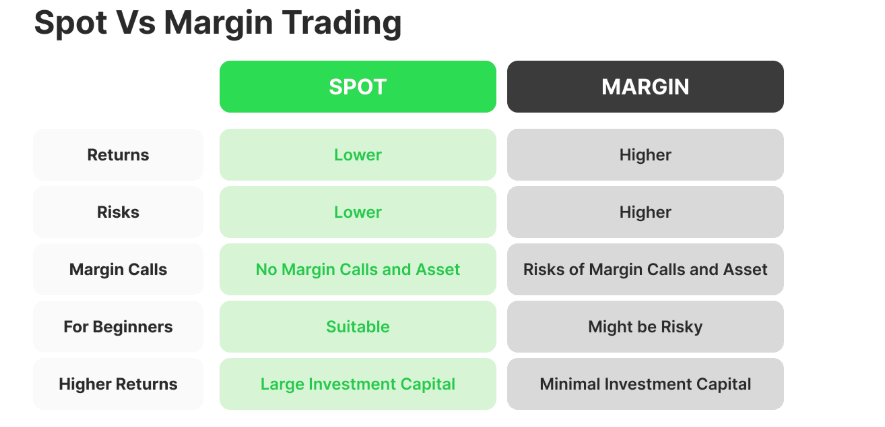Select the Returns row label
885x427 pixels.
(118, 155)
